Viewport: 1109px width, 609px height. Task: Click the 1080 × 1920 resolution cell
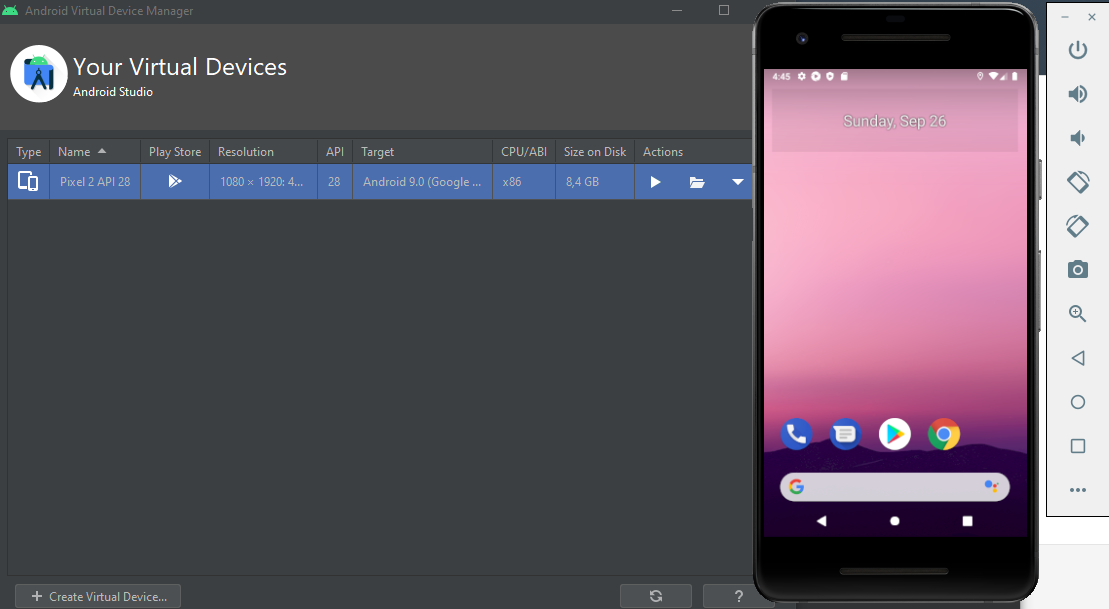click(x=263, y=182)
